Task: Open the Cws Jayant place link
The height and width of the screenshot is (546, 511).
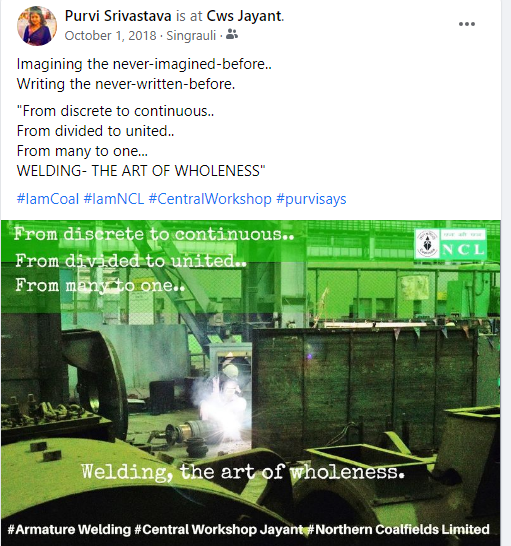Action: tap(244, 16)
